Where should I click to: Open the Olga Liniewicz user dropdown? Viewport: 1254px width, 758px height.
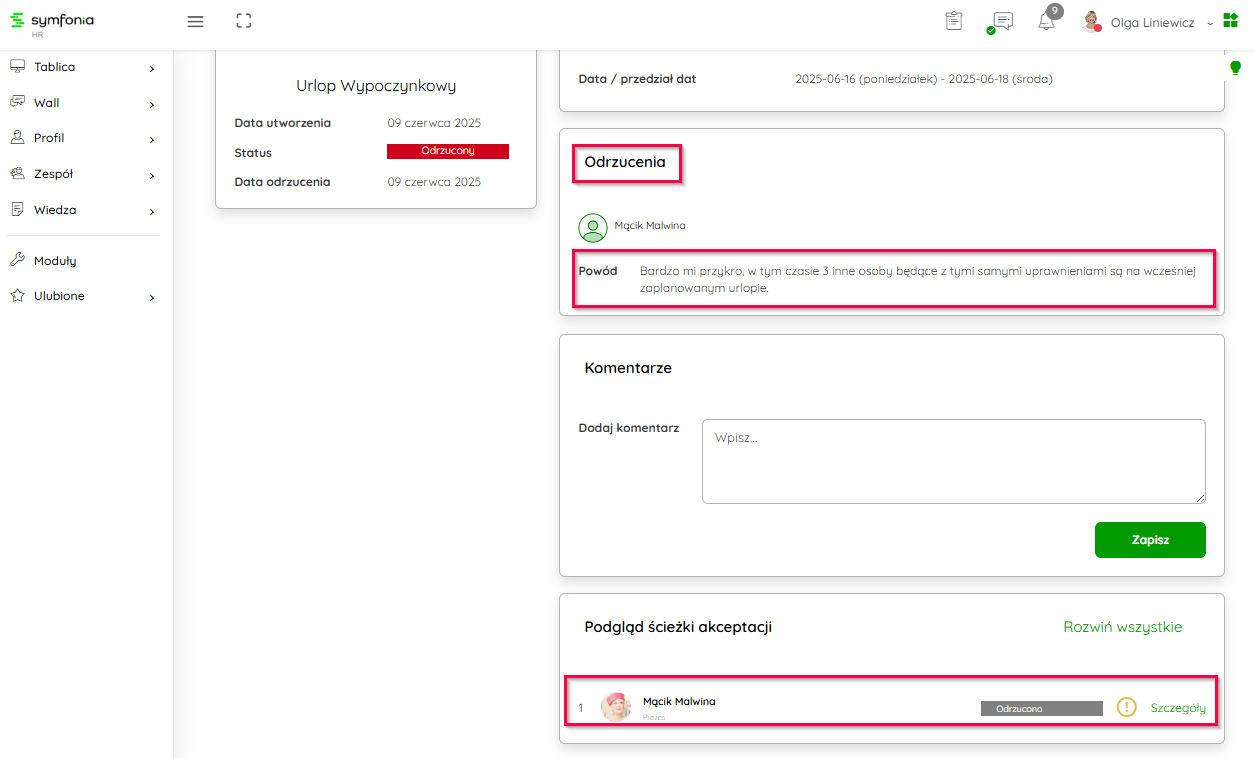[1151, 22]
